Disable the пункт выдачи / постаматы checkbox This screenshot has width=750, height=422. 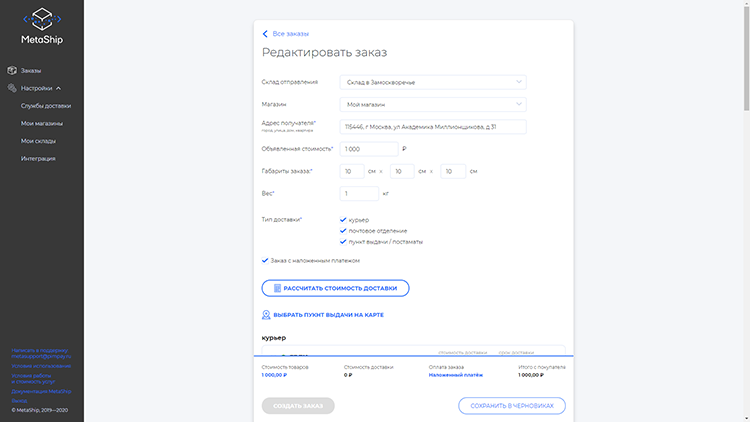pyautogui.click(x=343, y=241)
